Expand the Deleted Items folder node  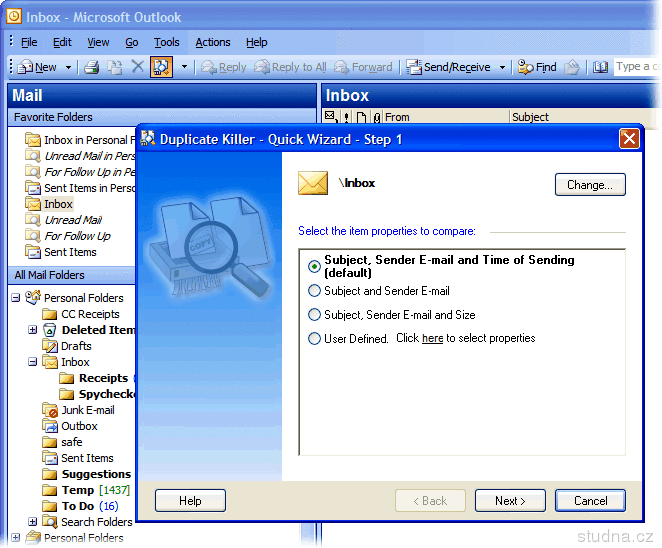point(33,330)
